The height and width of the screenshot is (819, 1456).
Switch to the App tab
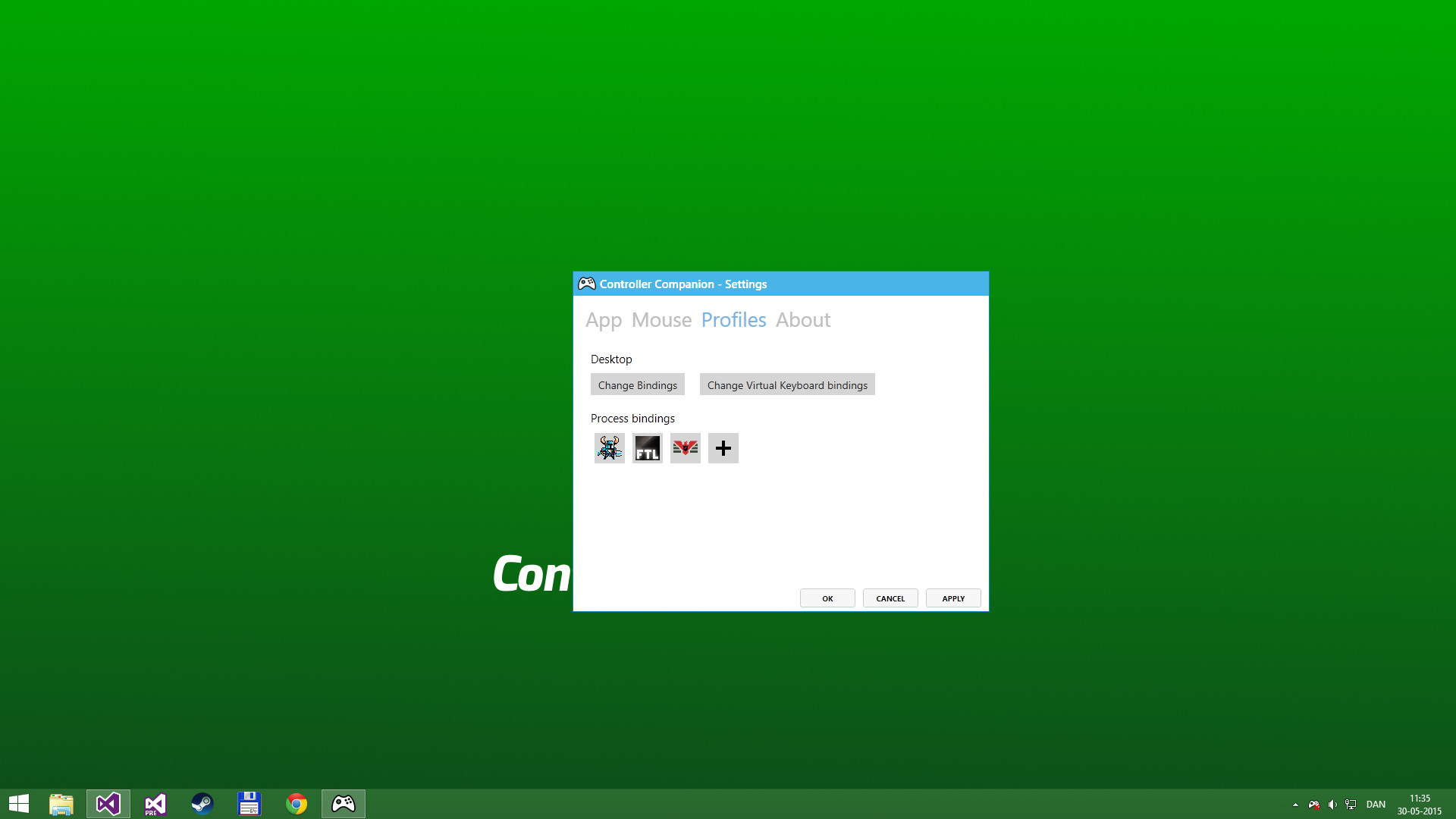coord(603,320)
